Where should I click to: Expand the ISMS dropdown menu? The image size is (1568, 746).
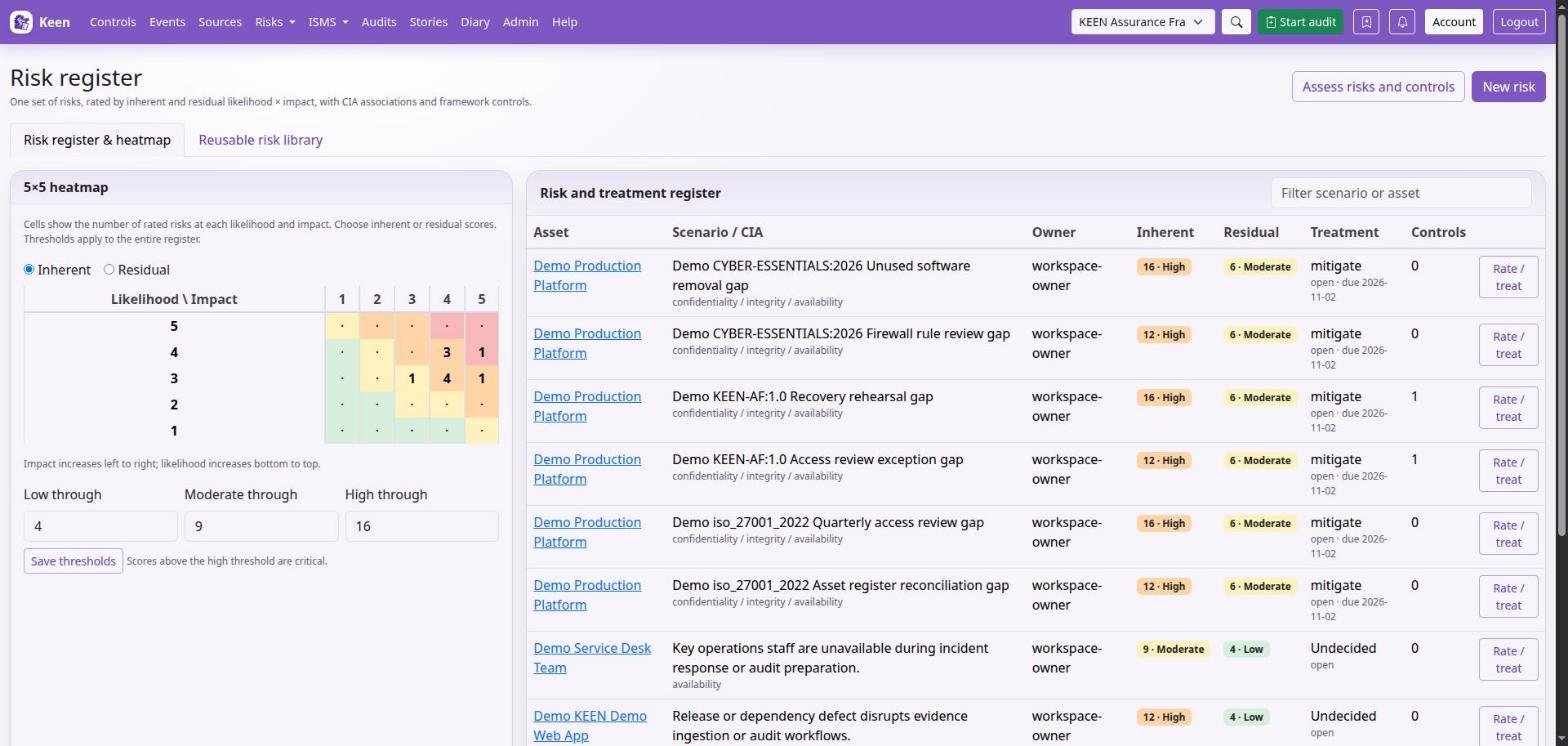tap(328, 22)
